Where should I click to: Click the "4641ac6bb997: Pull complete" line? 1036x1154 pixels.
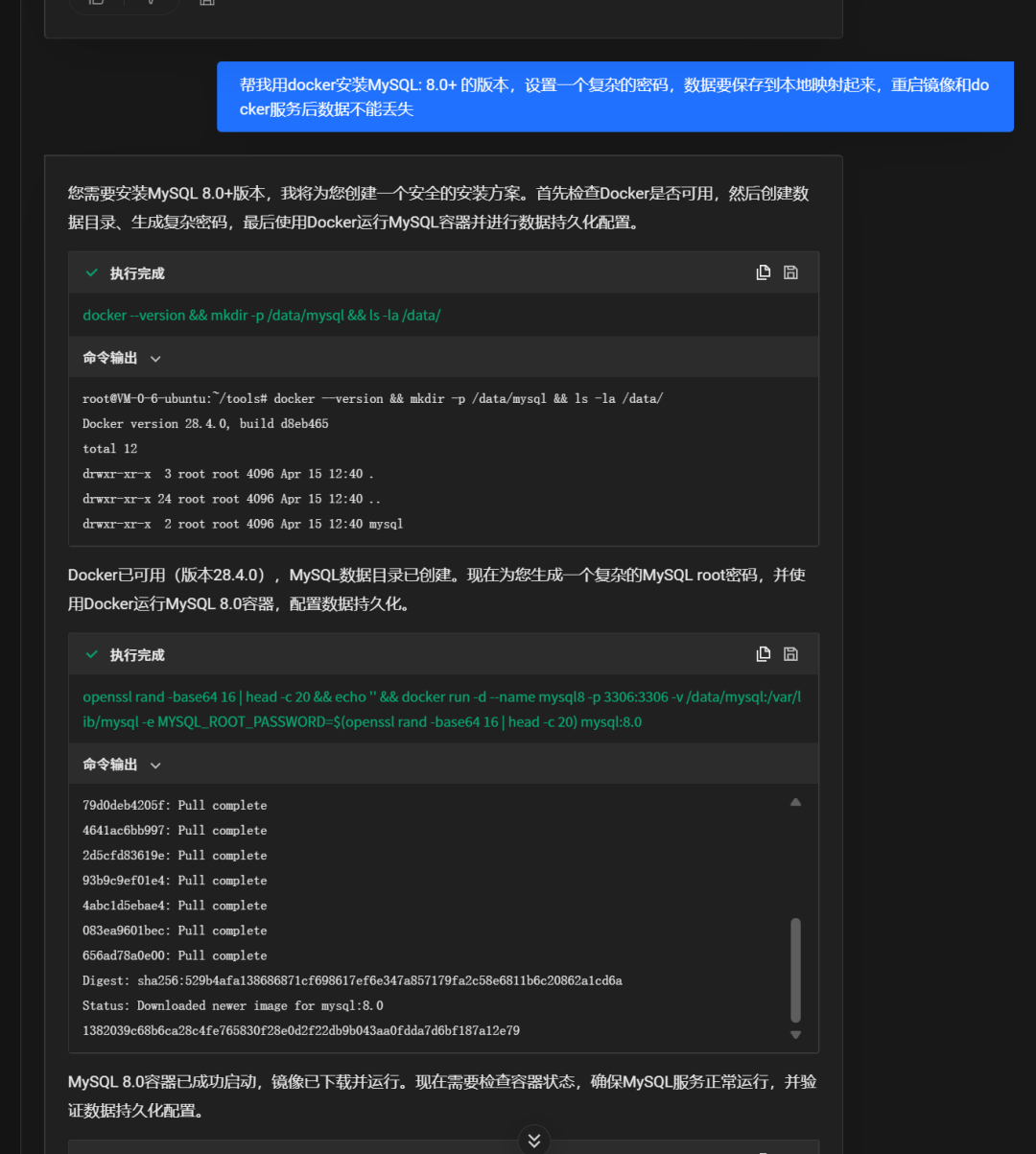tap(175, 830)
